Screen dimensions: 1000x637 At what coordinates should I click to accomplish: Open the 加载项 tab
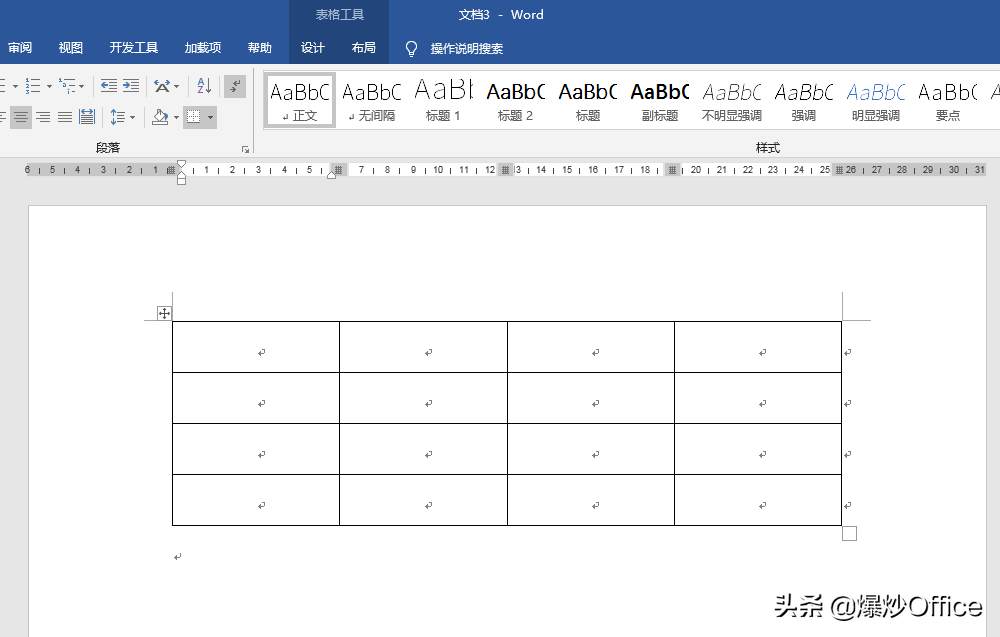[x=203, y=48]
